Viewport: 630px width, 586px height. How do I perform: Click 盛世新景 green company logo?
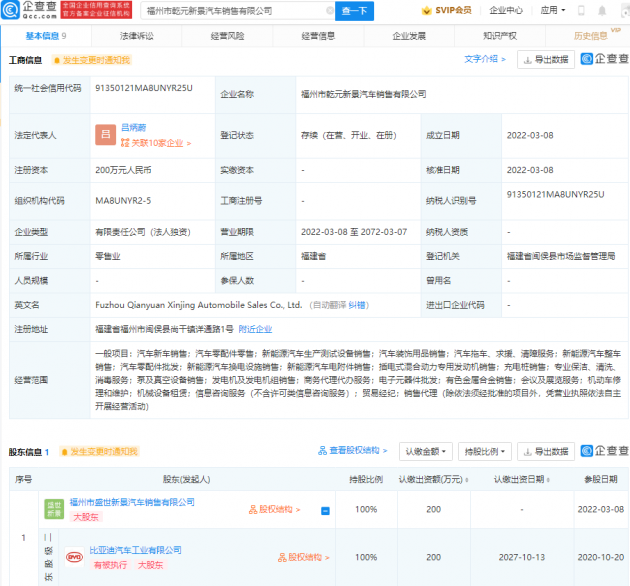(x=54, y=509)
